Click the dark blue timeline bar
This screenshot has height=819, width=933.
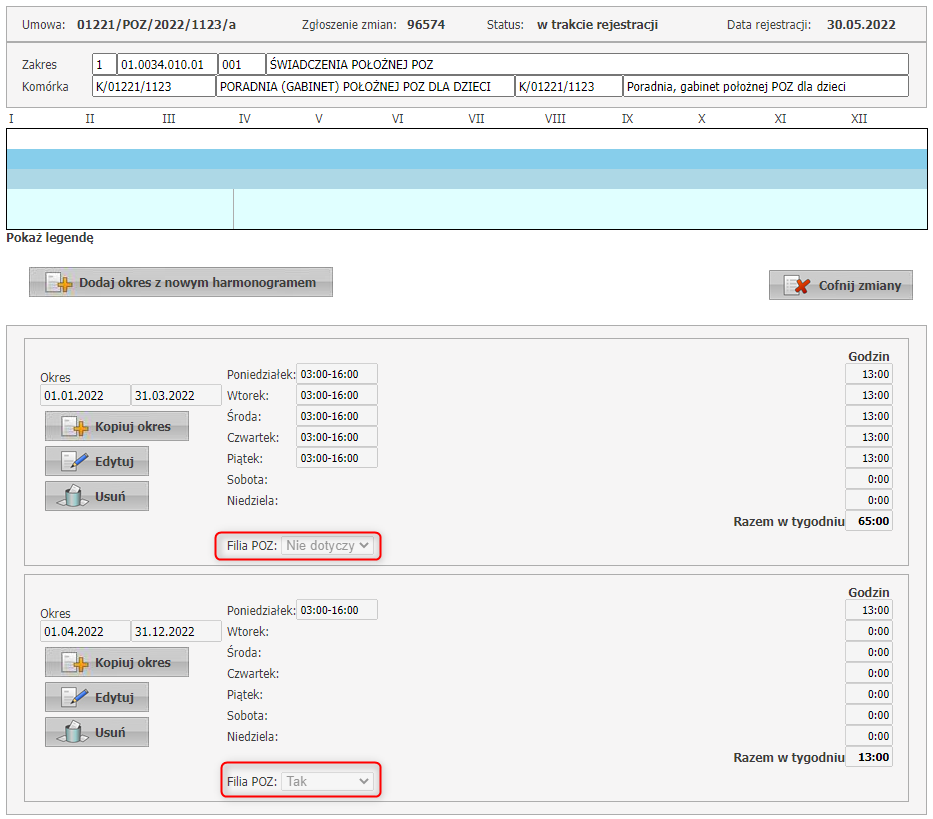pos(466,159)
